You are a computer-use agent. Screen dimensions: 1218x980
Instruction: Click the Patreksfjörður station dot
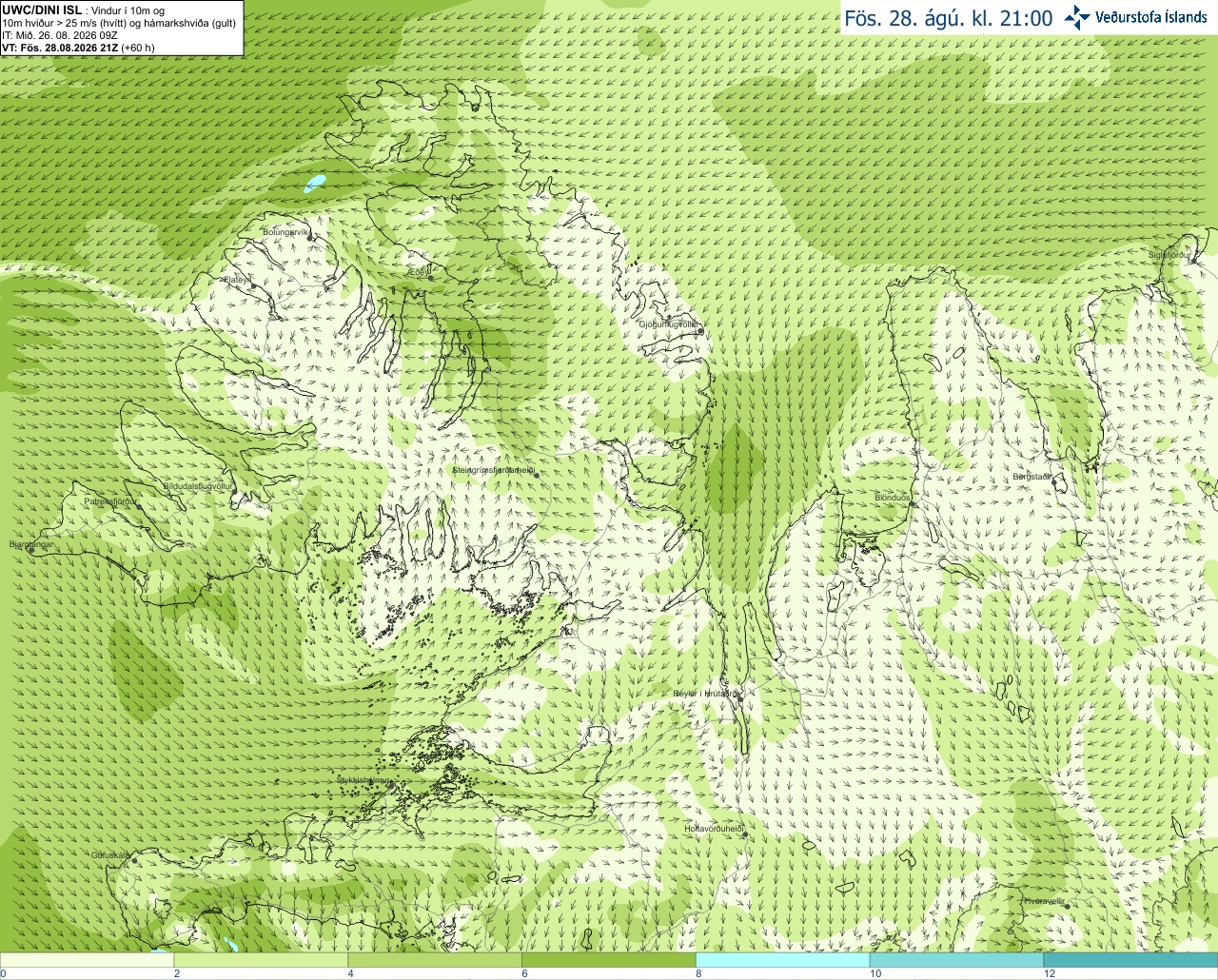(141, 506)
